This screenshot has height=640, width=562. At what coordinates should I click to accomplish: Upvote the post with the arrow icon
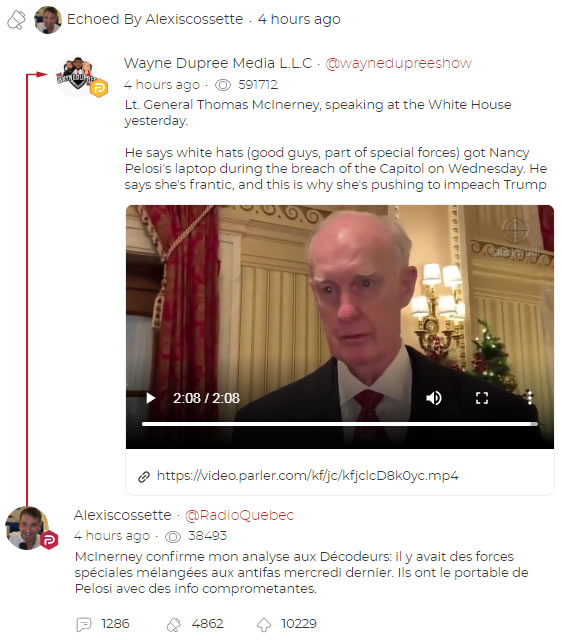pyautogui.click(x=264, y=624)
